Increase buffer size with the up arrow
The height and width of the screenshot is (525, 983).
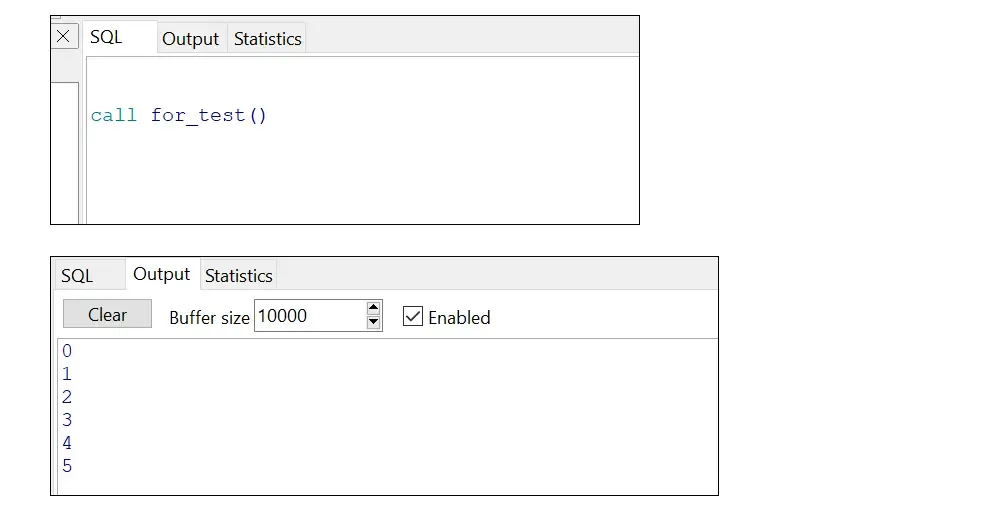pyautogui.click(x=374, y=309)
